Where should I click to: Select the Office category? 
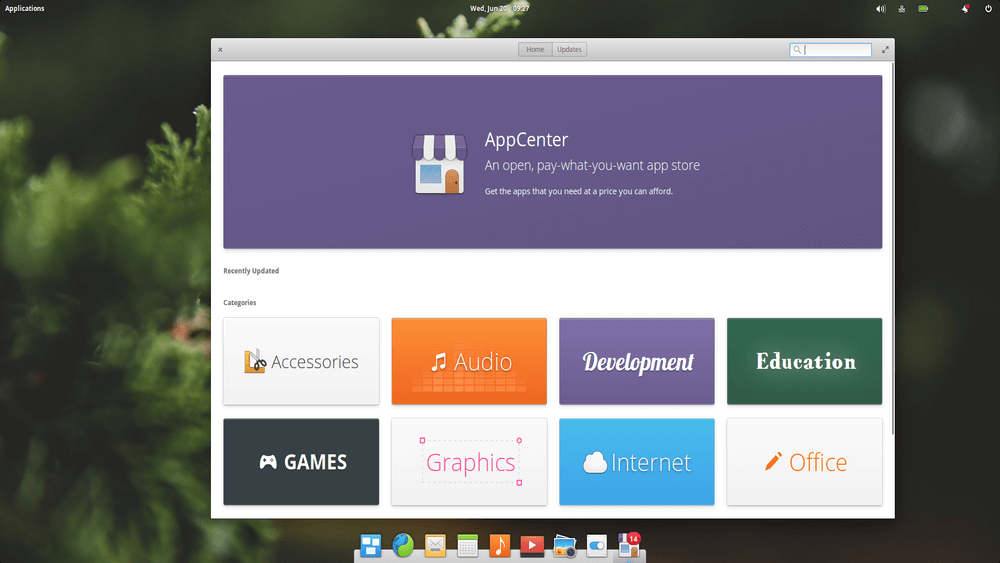click(x=804, y=462)
